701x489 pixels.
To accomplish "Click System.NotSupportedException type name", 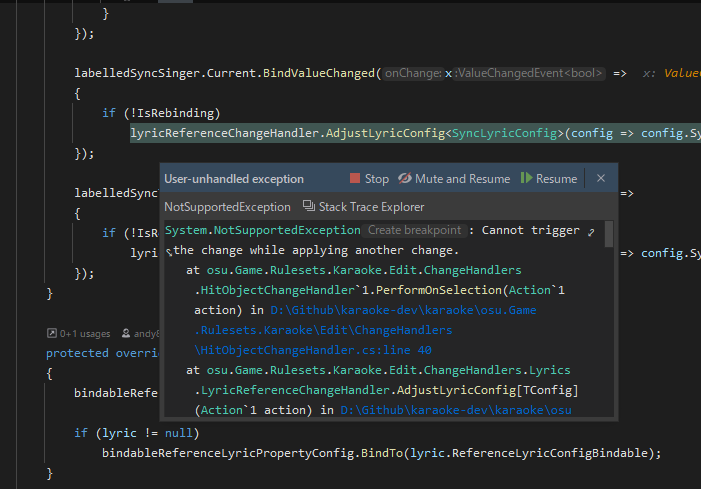I will point(263,230).
